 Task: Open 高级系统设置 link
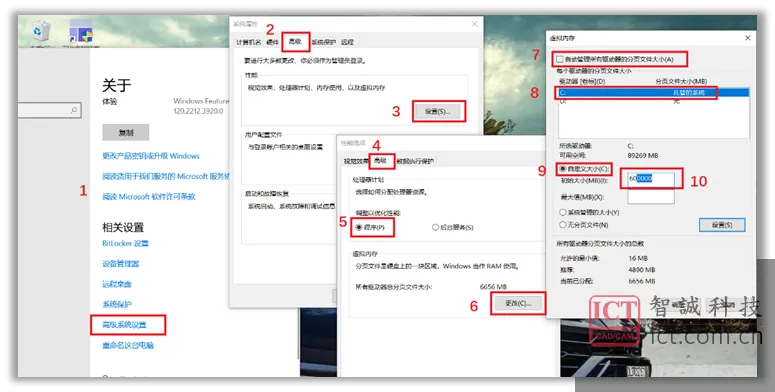tap(125, 325)
